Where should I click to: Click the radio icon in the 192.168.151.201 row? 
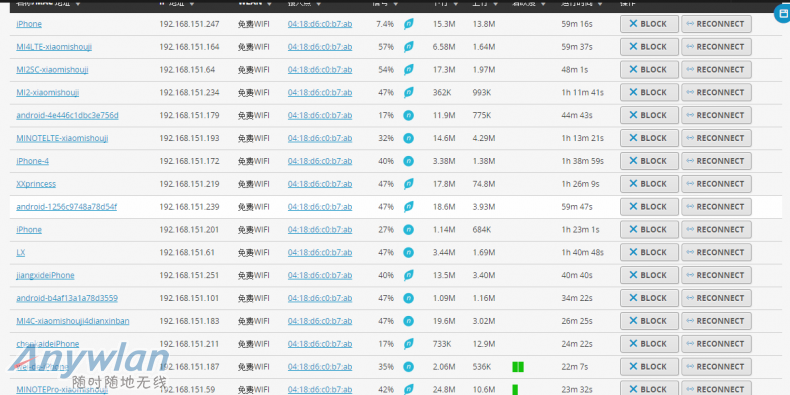coord(409,230)
